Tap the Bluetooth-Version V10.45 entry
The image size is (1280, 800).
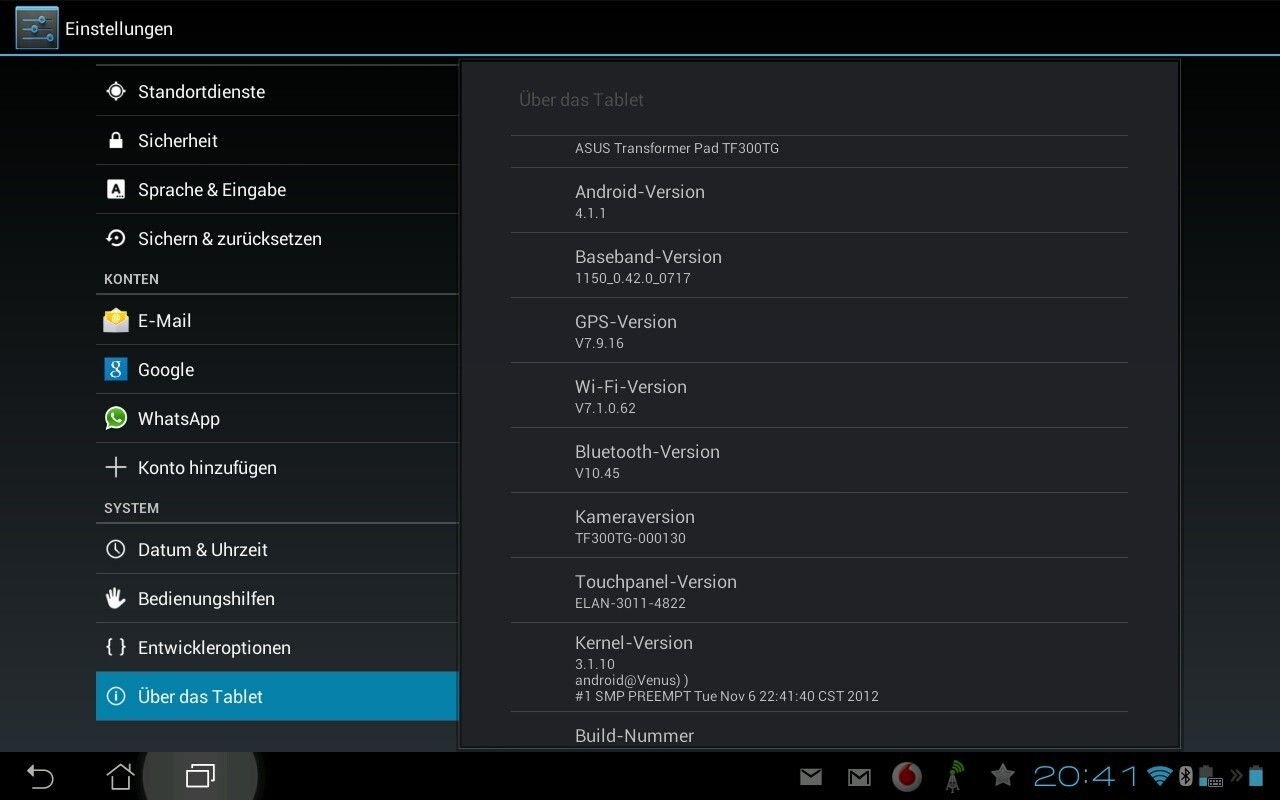819,461
